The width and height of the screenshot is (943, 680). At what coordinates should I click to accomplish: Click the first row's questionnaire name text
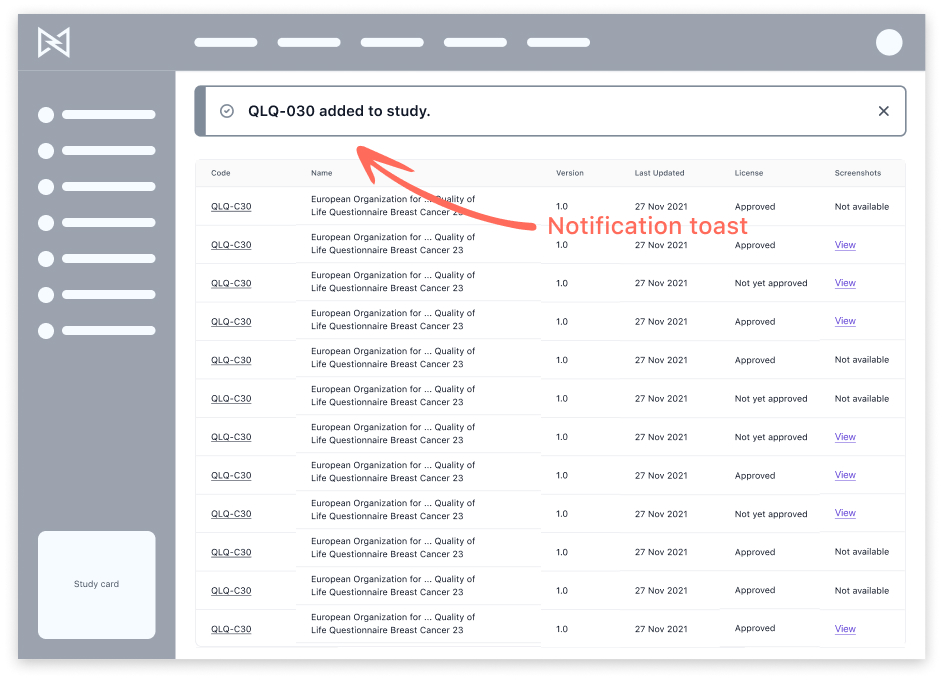click(x=393, y=206)
